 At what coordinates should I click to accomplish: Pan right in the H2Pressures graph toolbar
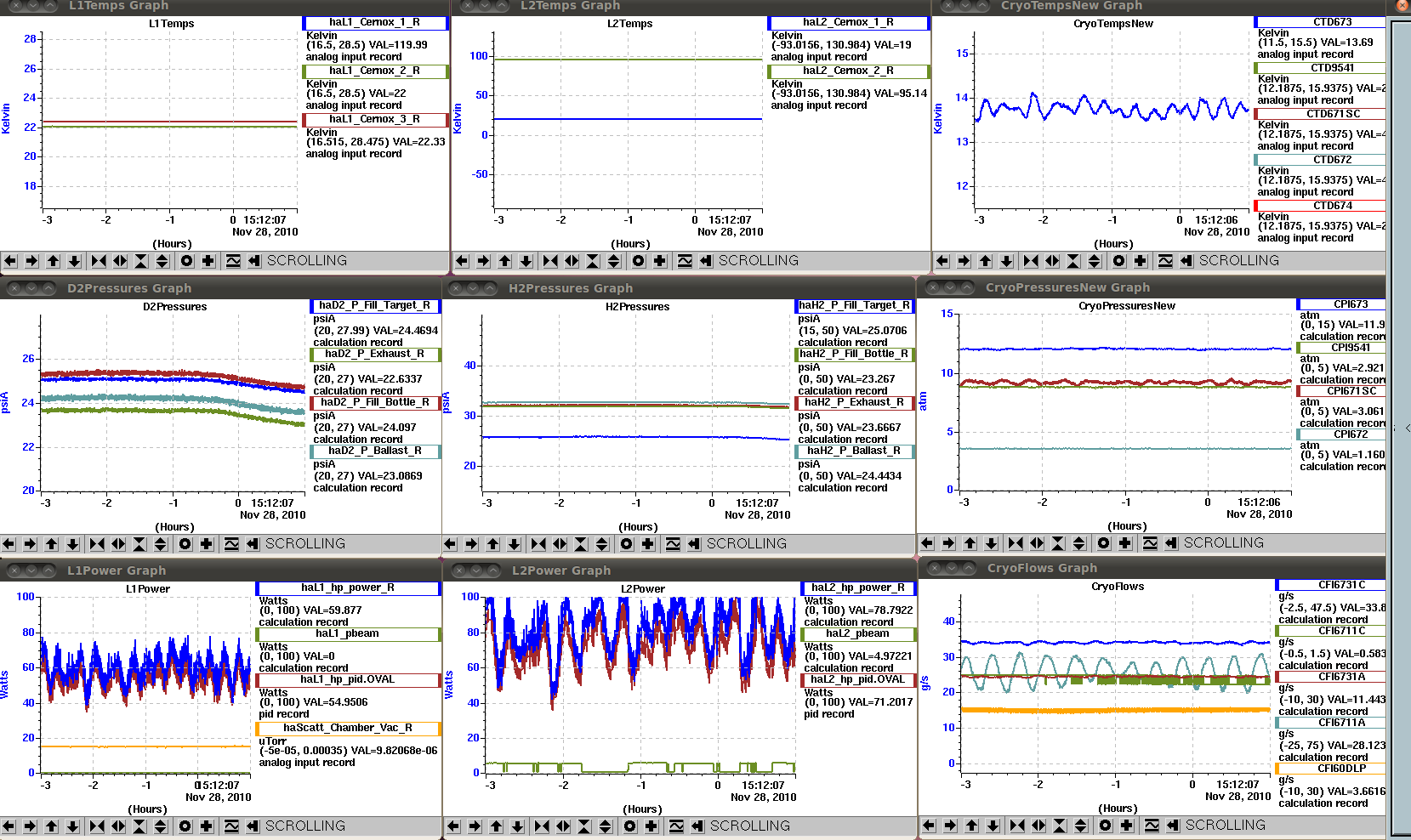471,544
